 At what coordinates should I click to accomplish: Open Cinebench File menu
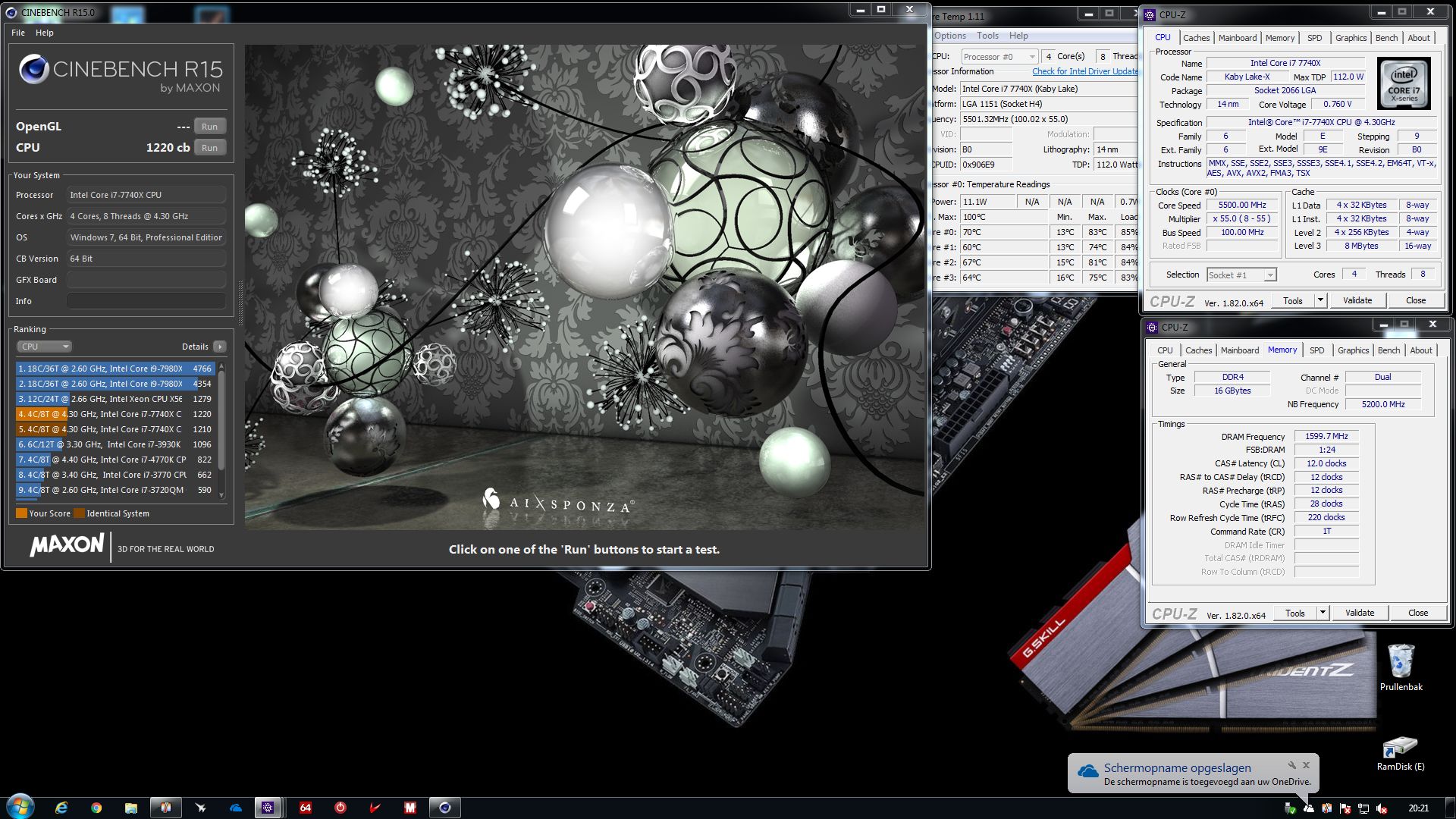click(x=18, y=33)
